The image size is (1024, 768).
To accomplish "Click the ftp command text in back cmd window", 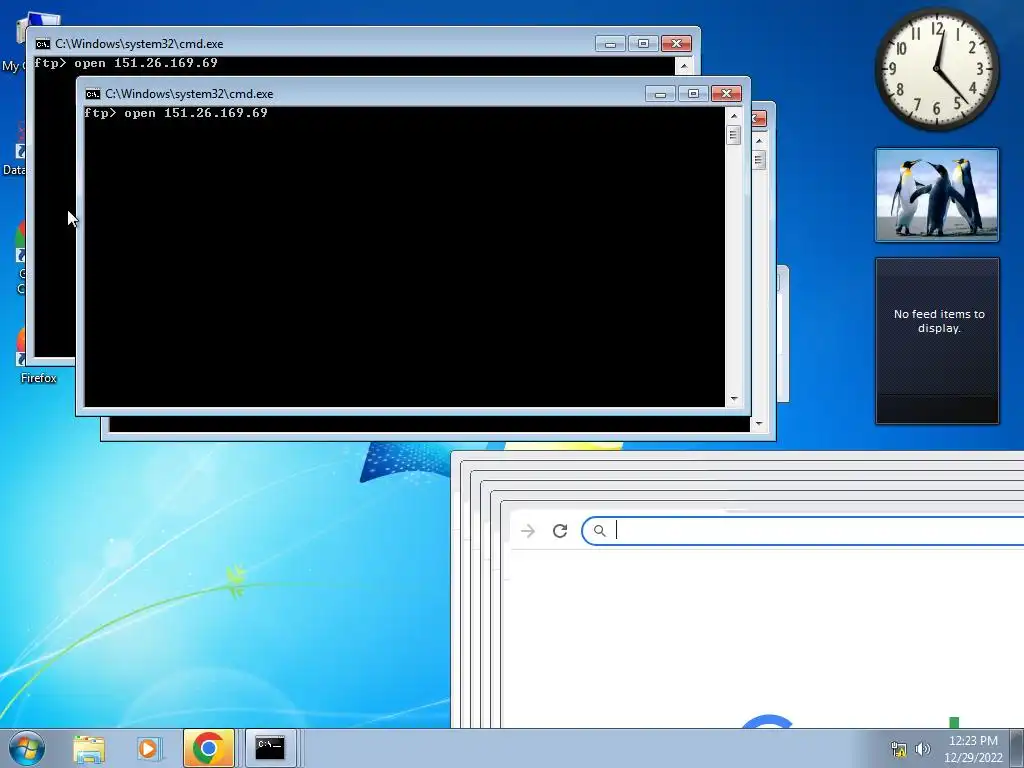I will 125,63.
